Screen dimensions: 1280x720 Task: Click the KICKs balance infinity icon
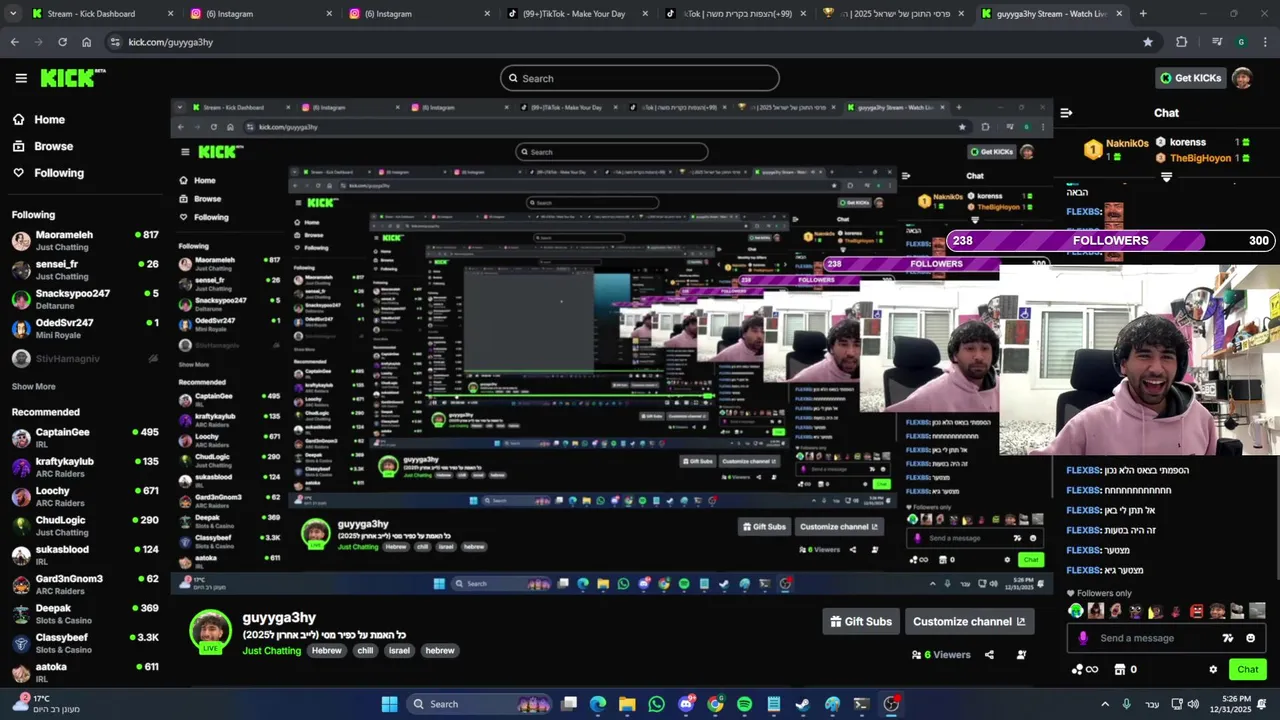tap(1085, 670)
